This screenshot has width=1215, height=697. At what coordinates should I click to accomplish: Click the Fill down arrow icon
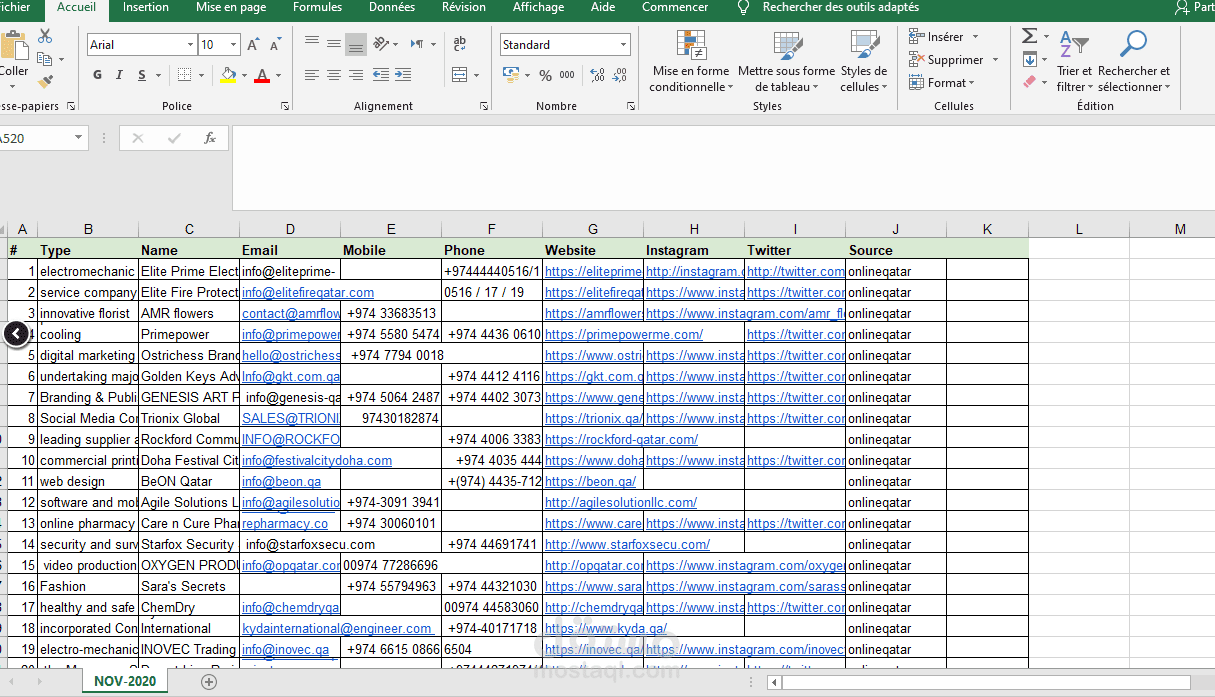tap(1030, 60)
